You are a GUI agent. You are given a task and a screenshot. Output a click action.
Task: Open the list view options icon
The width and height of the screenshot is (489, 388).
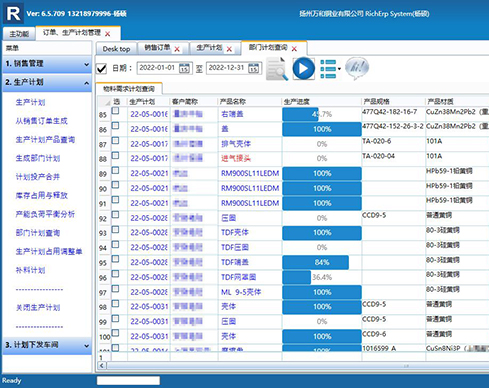[x=328, y=69]
